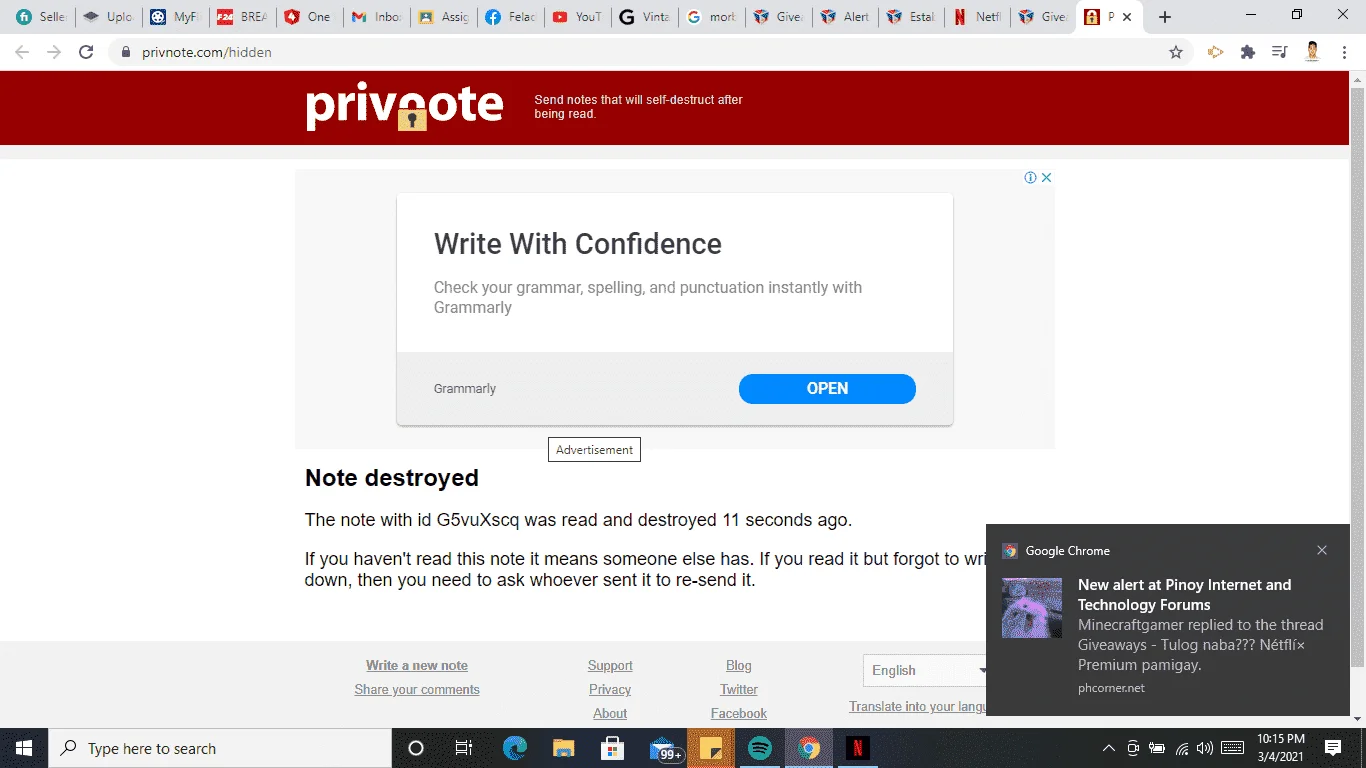Go back to previous page

(x=22, y=52)
